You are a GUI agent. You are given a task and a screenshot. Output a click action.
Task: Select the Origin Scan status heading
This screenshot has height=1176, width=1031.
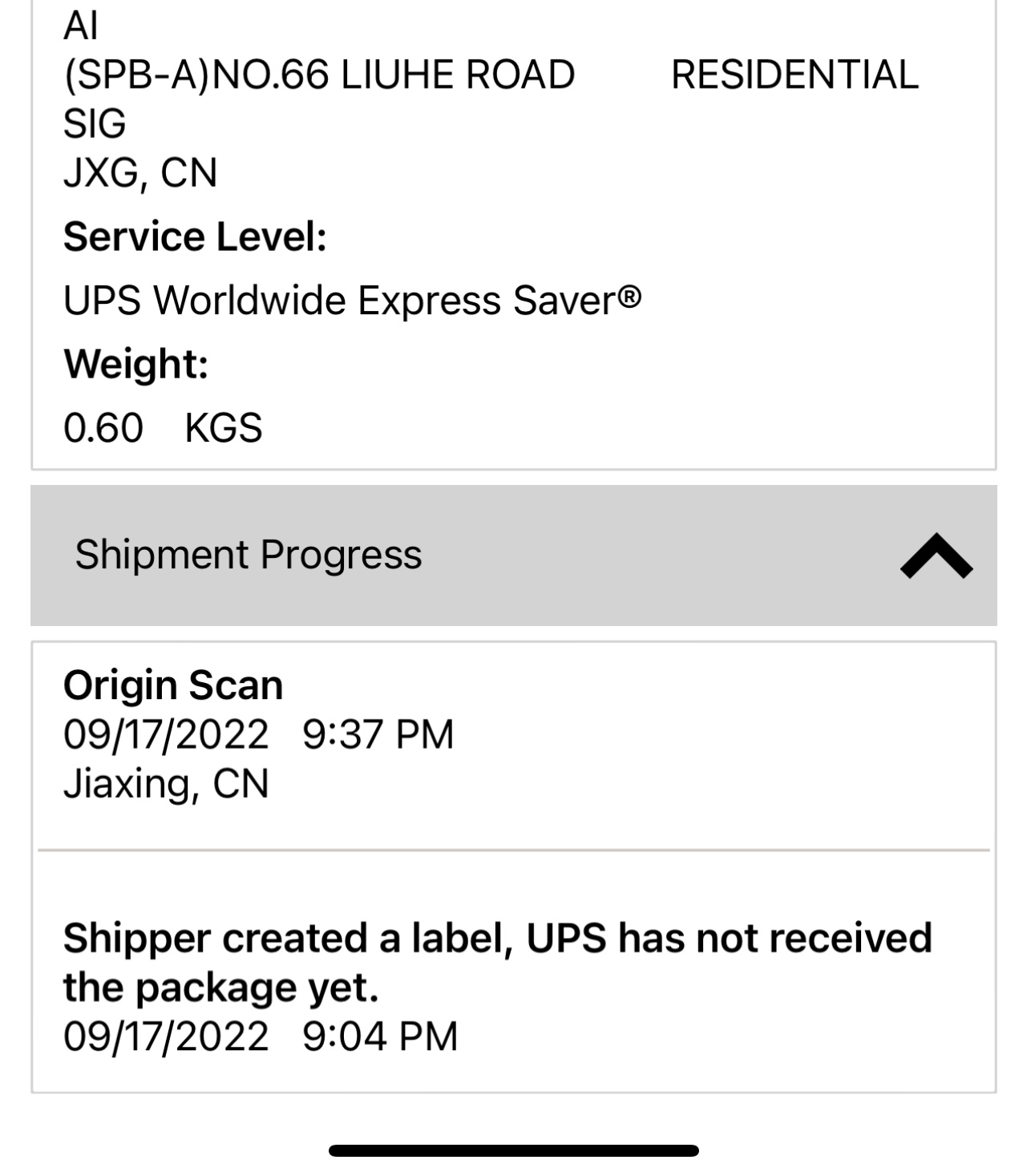coord(173,685)
